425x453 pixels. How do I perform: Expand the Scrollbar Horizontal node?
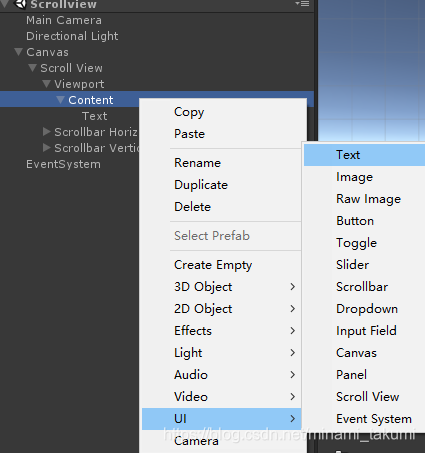pyautogui.click(x=47, y=132)
